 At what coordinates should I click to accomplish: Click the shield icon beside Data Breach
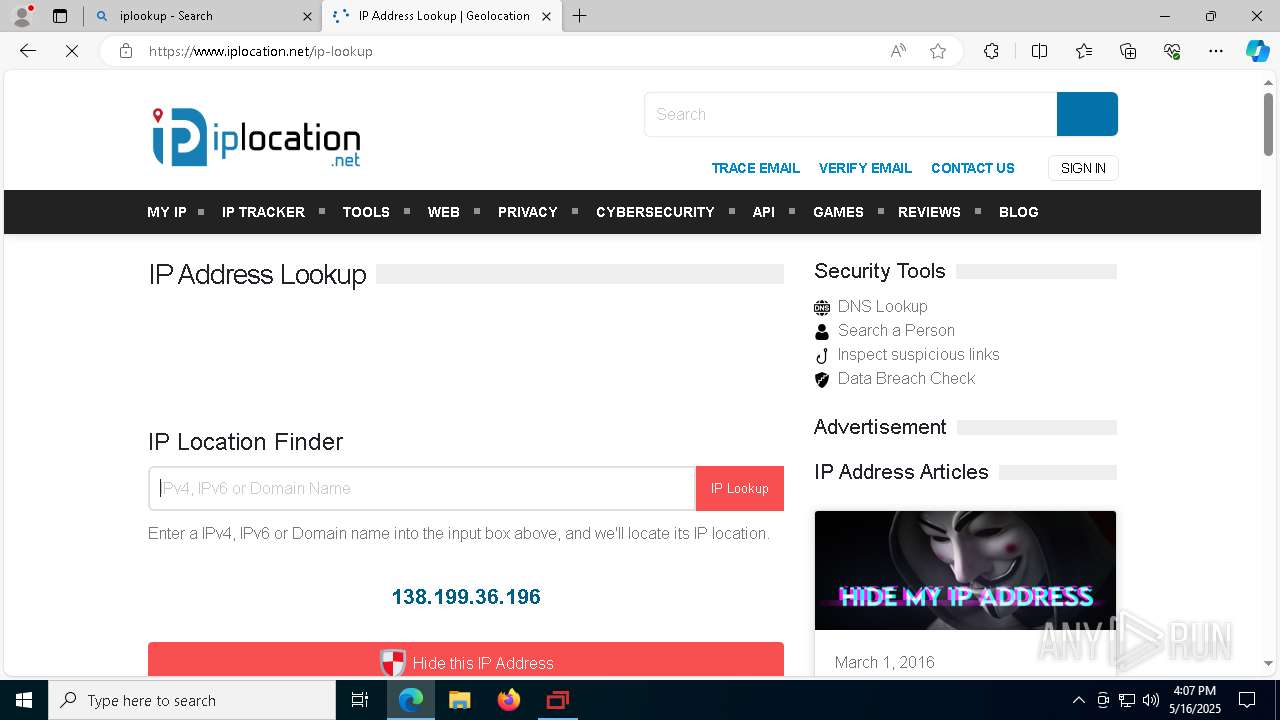coord(822,379)
